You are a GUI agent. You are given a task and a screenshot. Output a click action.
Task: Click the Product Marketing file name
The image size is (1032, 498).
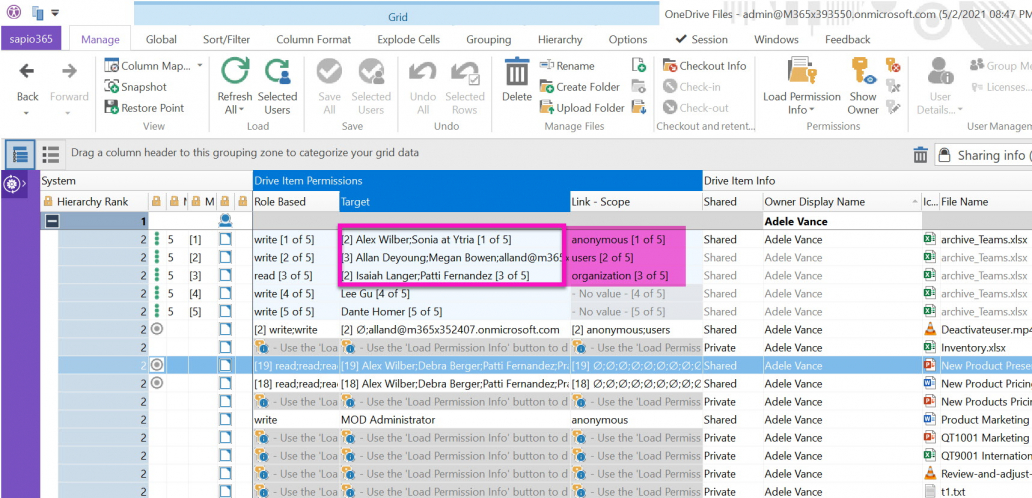(x=985, y=420)
